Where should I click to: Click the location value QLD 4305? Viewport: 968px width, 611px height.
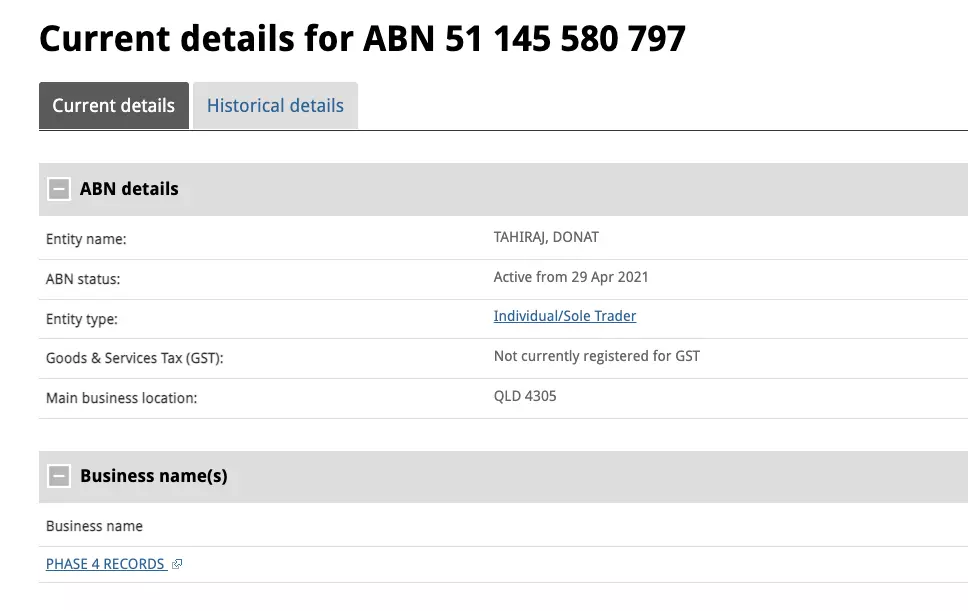pyautogui.click(x=525, y=396)
